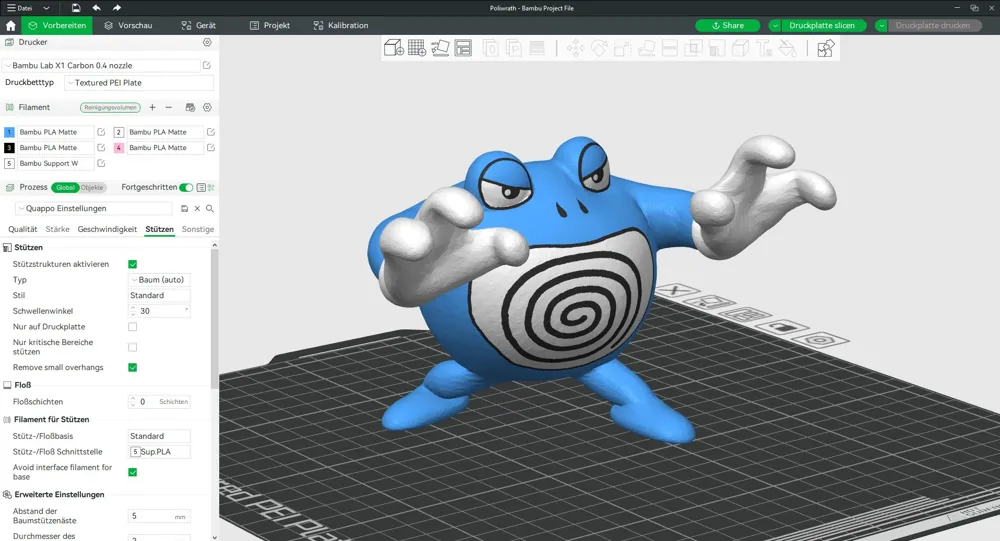Open the printer preset dropdown

click(x=101, y=65)
